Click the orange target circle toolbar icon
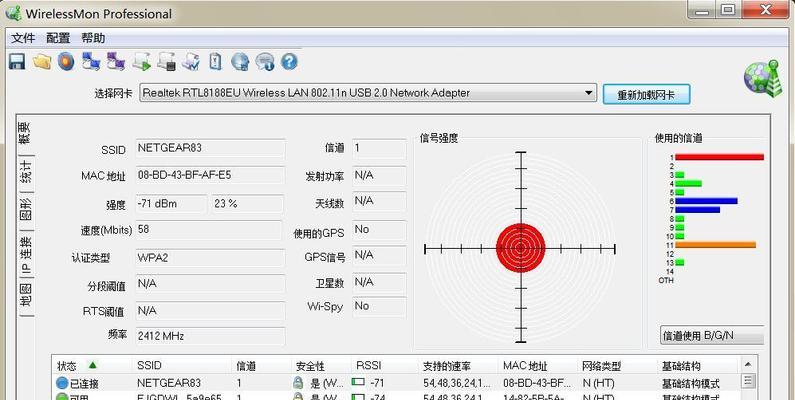Screen dimensions: 795x400 66,62
